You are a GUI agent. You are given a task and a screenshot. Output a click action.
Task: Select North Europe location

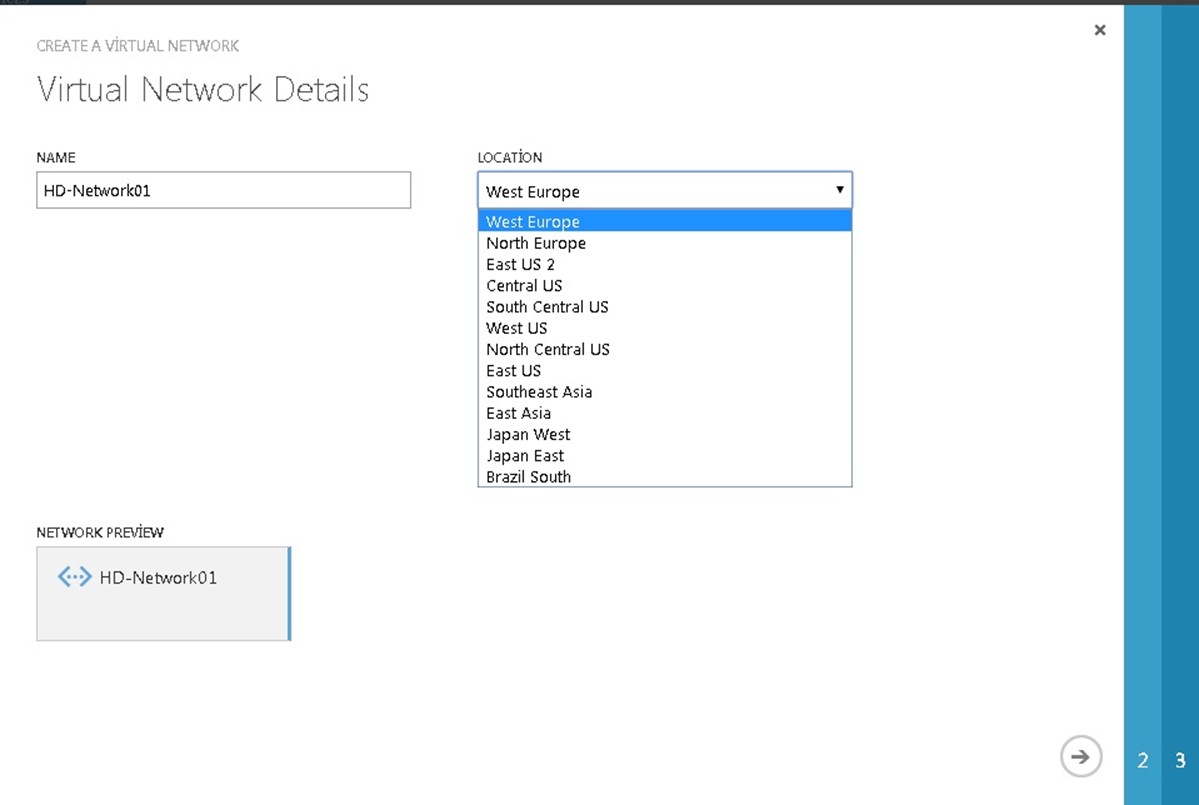[x=664, y=242]
